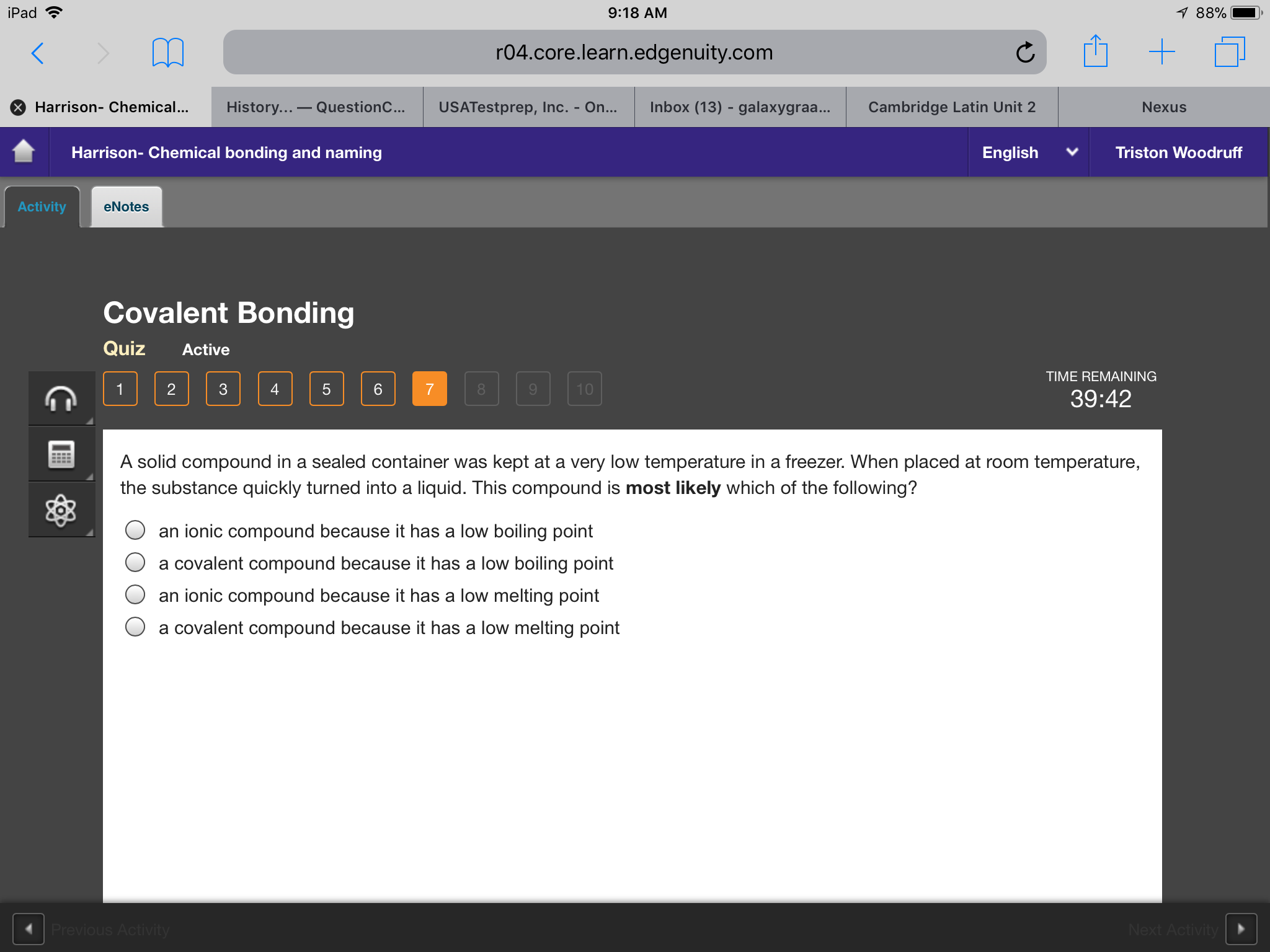Open the atom science reference tool

coord(61,510)
